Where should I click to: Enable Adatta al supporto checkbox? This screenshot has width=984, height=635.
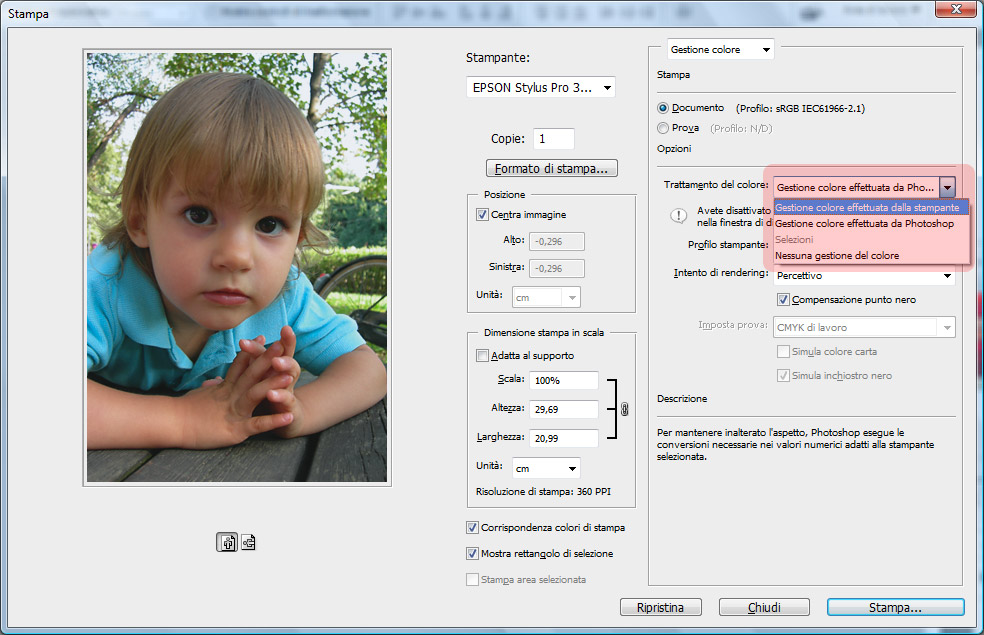tap(483, 355)
